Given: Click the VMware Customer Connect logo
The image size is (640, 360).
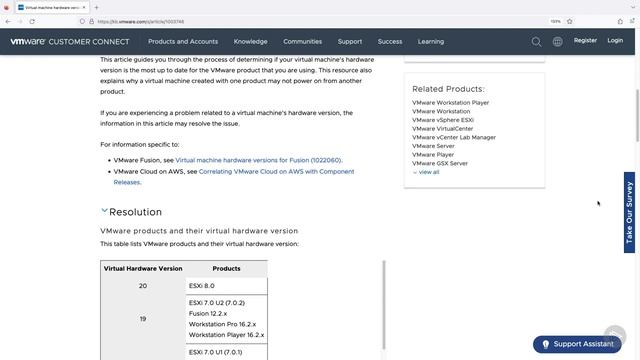Looking at the screenshot, I should (x=70, y=42).
